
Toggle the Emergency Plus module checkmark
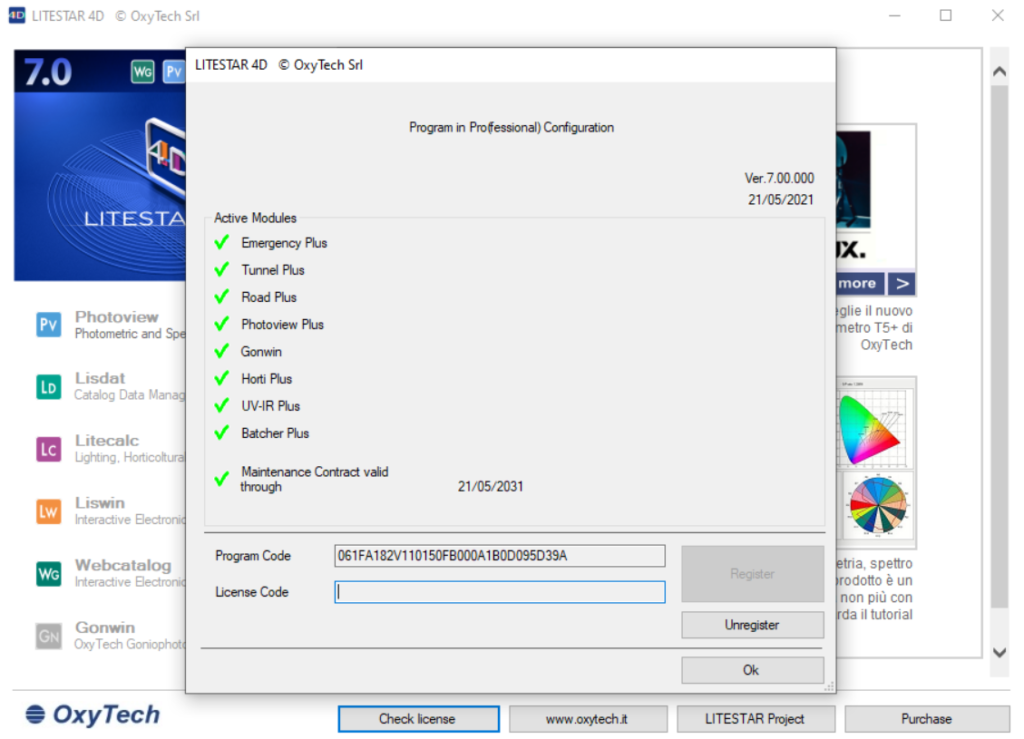pos(221,242)
